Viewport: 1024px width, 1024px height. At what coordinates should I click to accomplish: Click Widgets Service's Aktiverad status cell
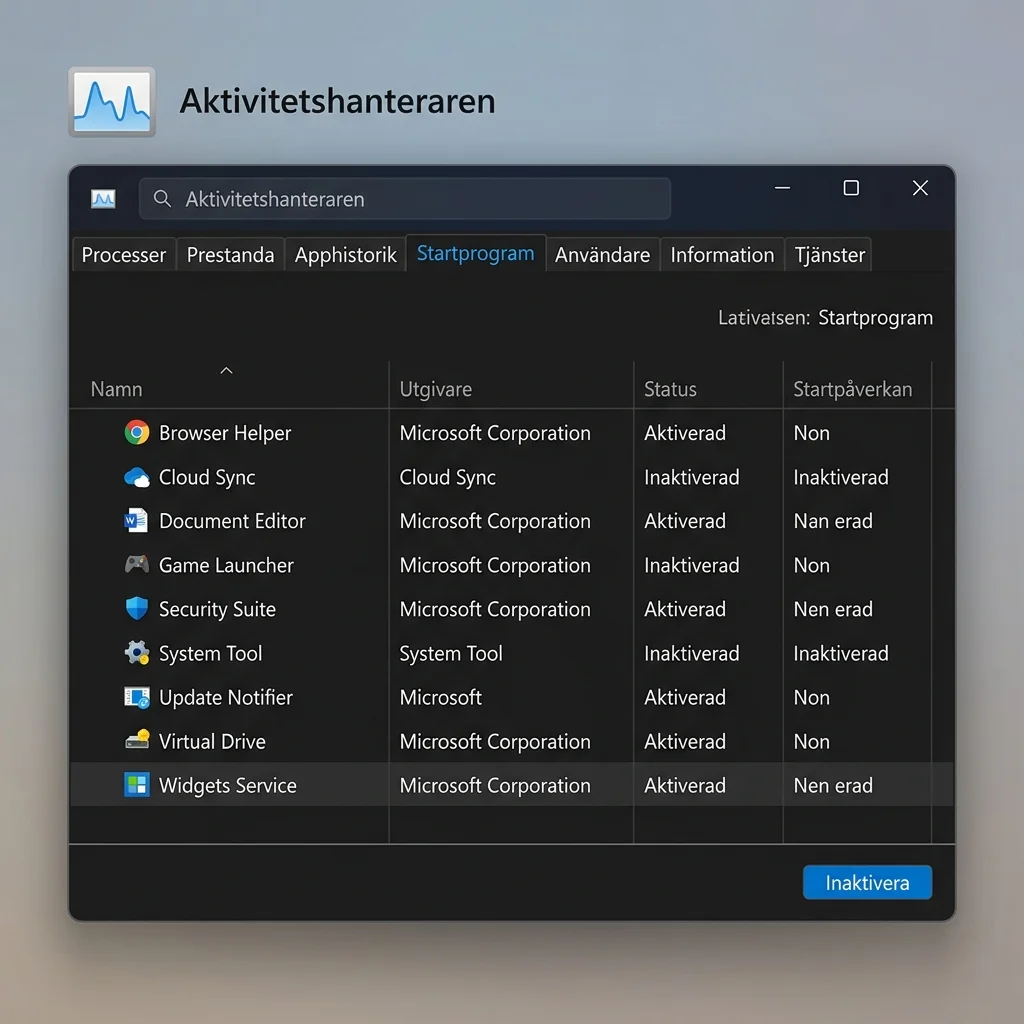[684, 786]
